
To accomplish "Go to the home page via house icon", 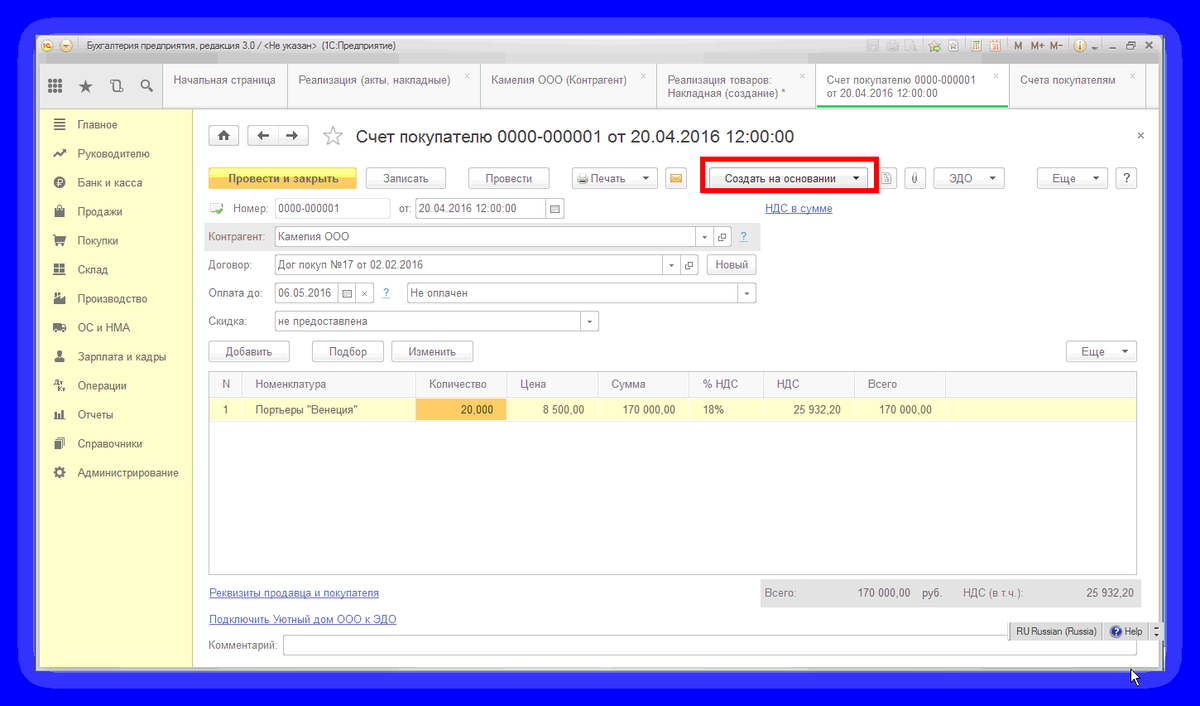I will click(223, 135).
